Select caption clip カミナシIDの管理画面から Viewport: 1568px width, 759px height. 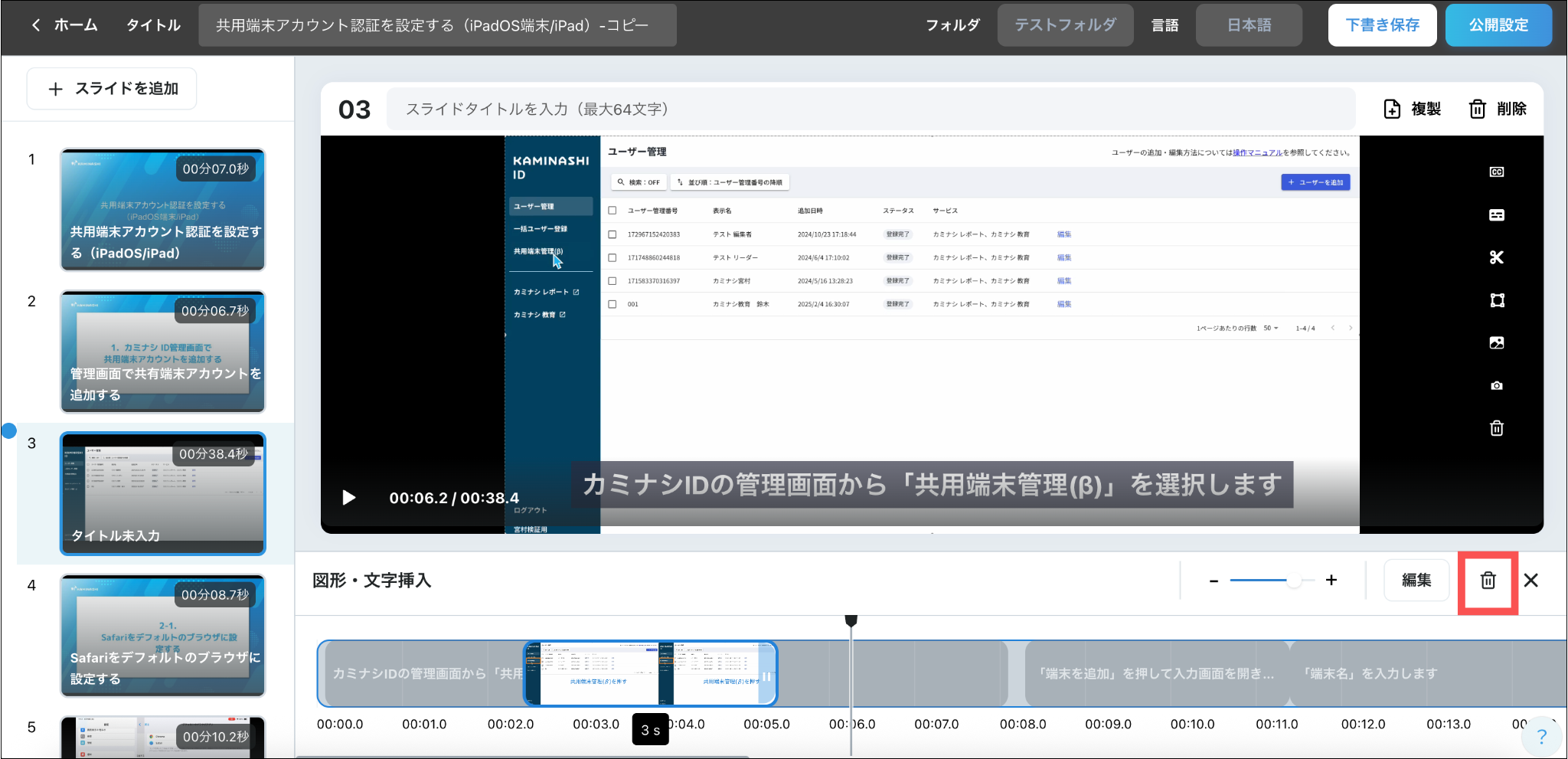click(x=425, y=673)
